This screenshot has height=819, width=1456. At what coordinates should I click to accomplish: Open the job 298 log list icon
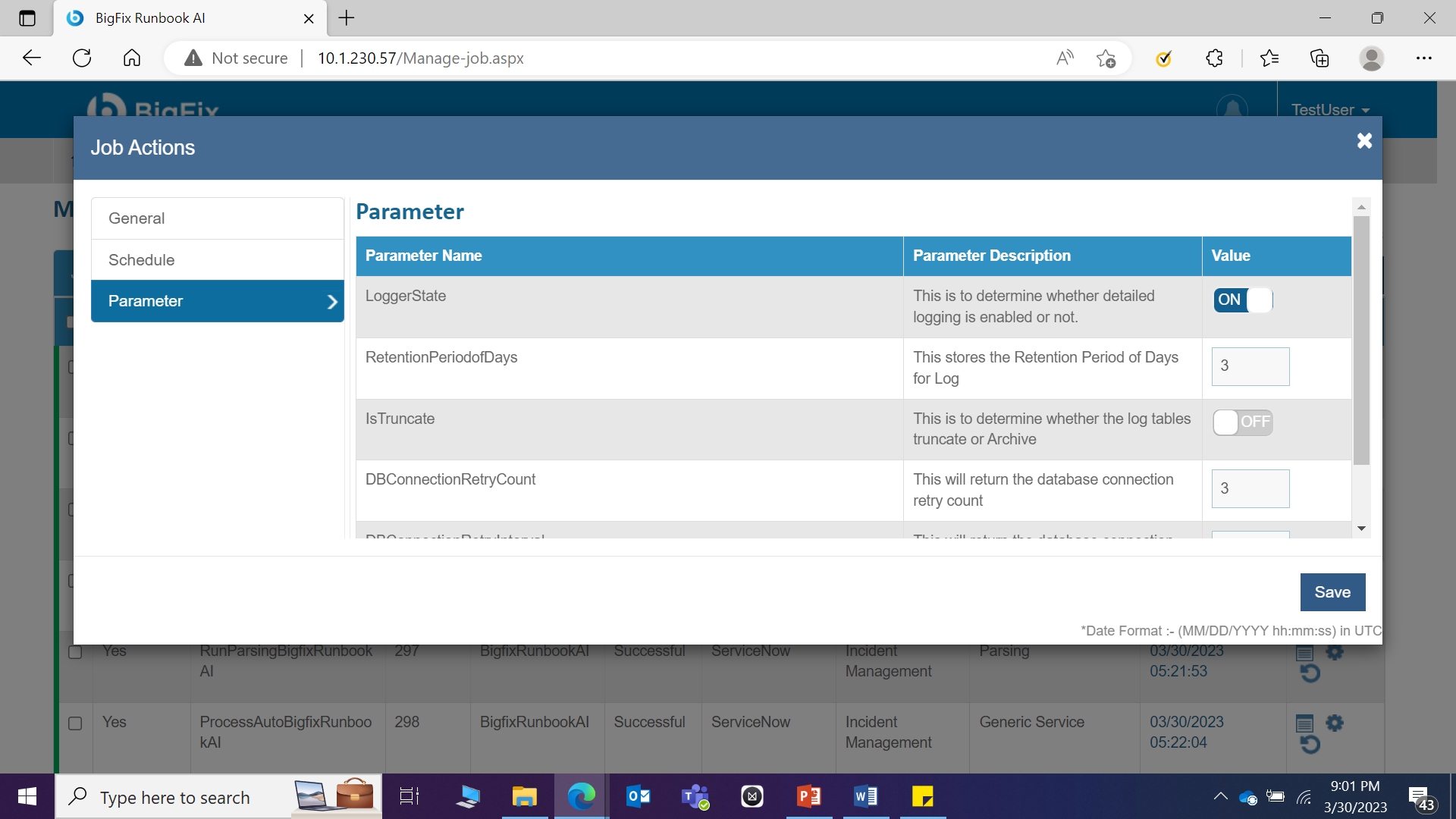[x=1304, y=723]
